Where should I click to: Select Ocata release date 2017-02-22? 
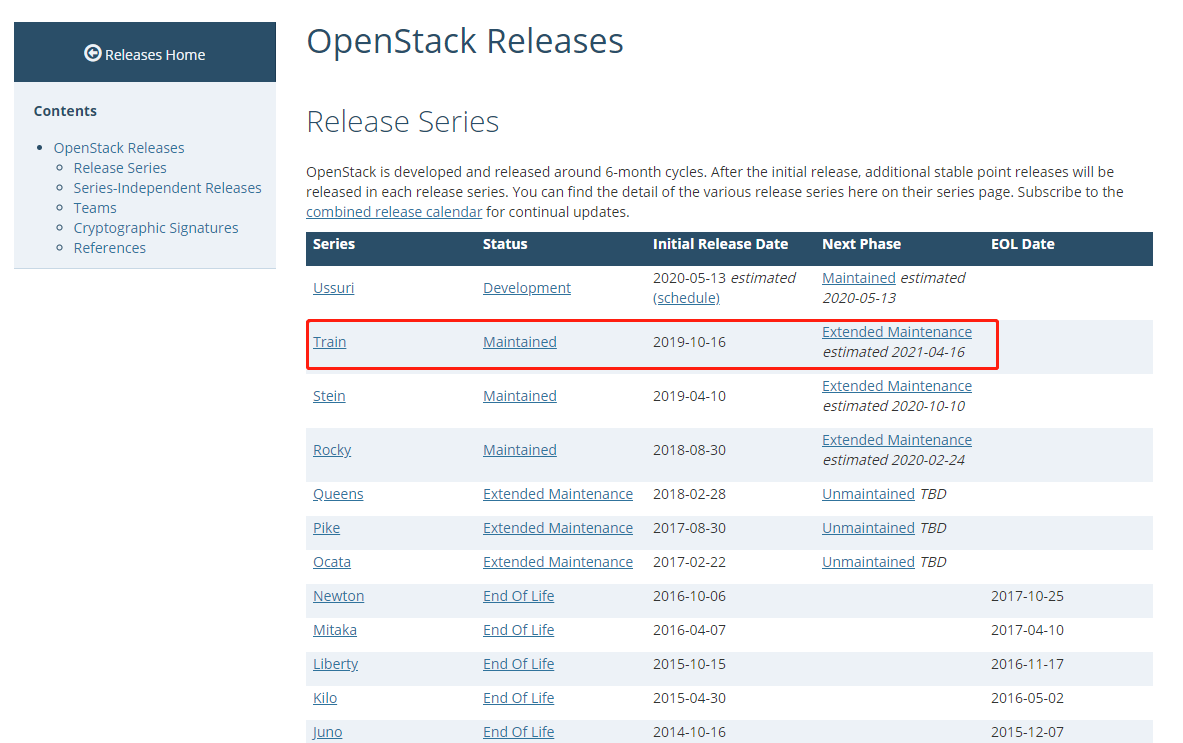[x=690, y=562]
